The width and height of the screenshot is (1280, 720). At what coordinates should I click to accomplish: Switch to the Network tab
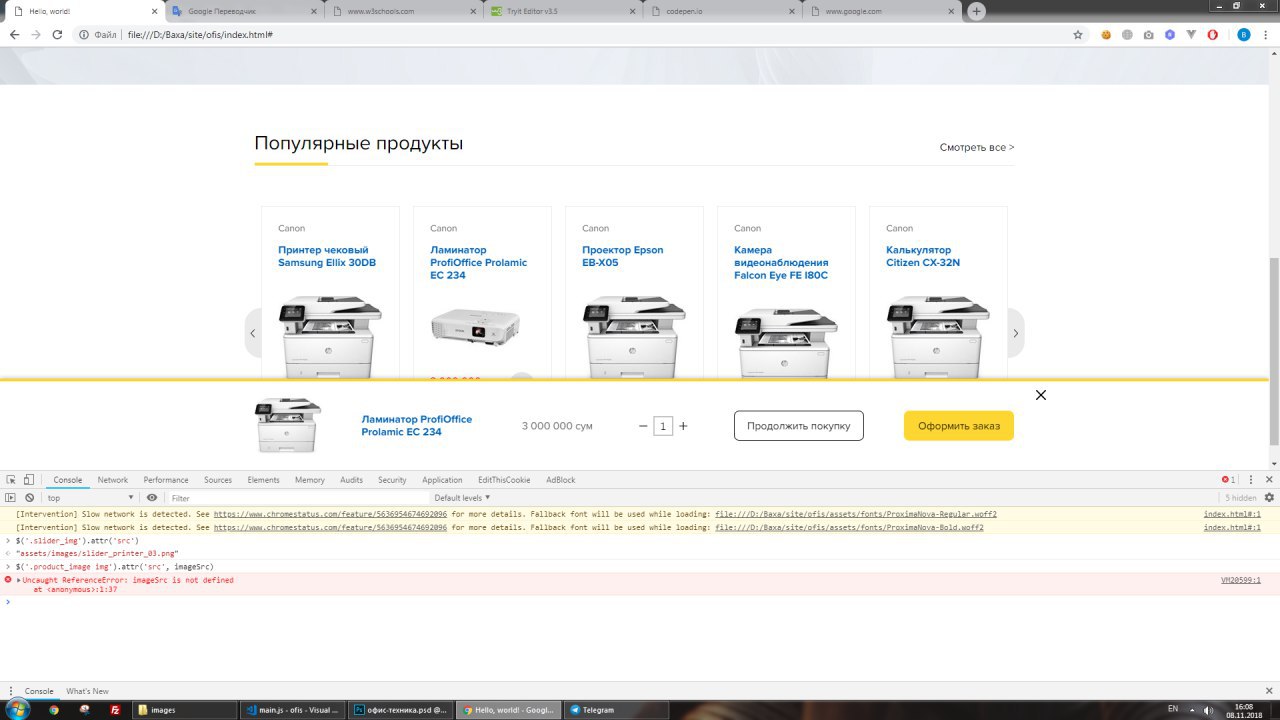(x=113, y=480)
